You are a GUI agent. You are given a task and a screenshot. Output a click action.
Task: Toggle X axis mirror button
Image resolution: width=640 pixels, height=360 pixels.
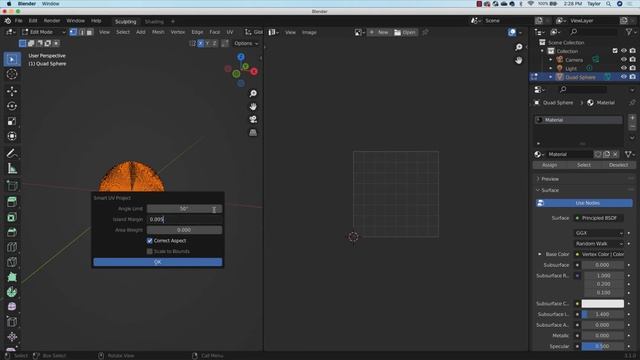tap(200, 43)
